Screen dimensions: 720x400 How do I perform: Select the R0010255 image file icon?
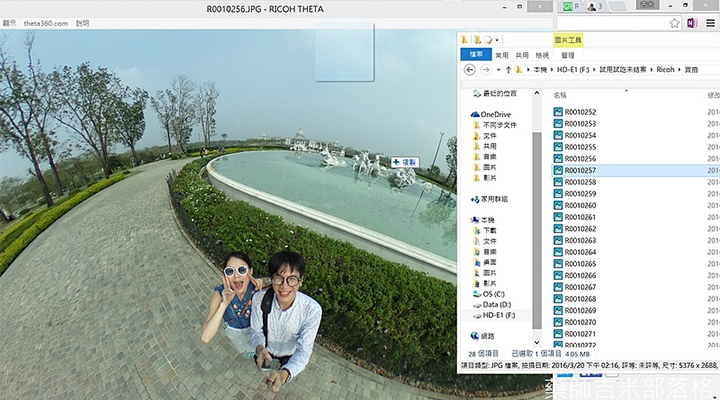pos(558,147)
